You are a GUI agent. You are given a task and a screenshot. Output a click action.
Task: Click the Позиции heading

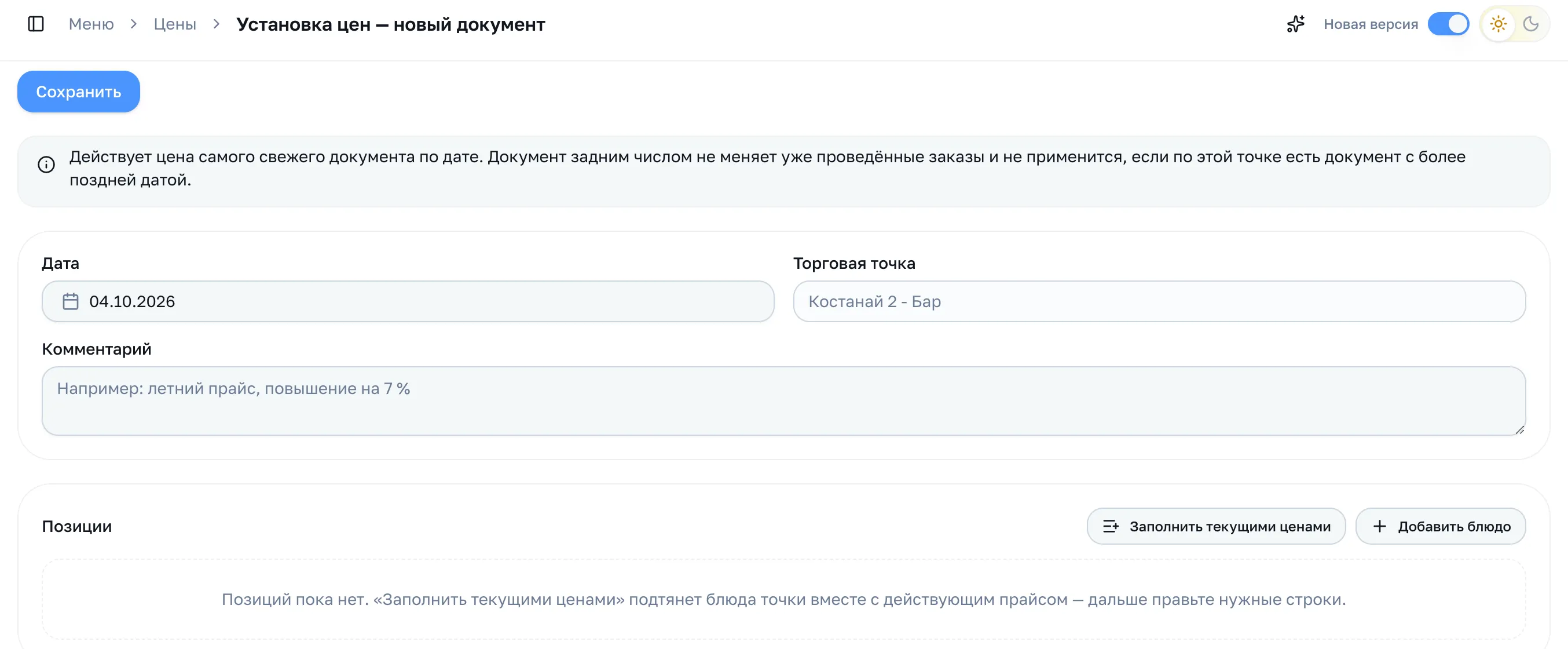pos(76,526)
